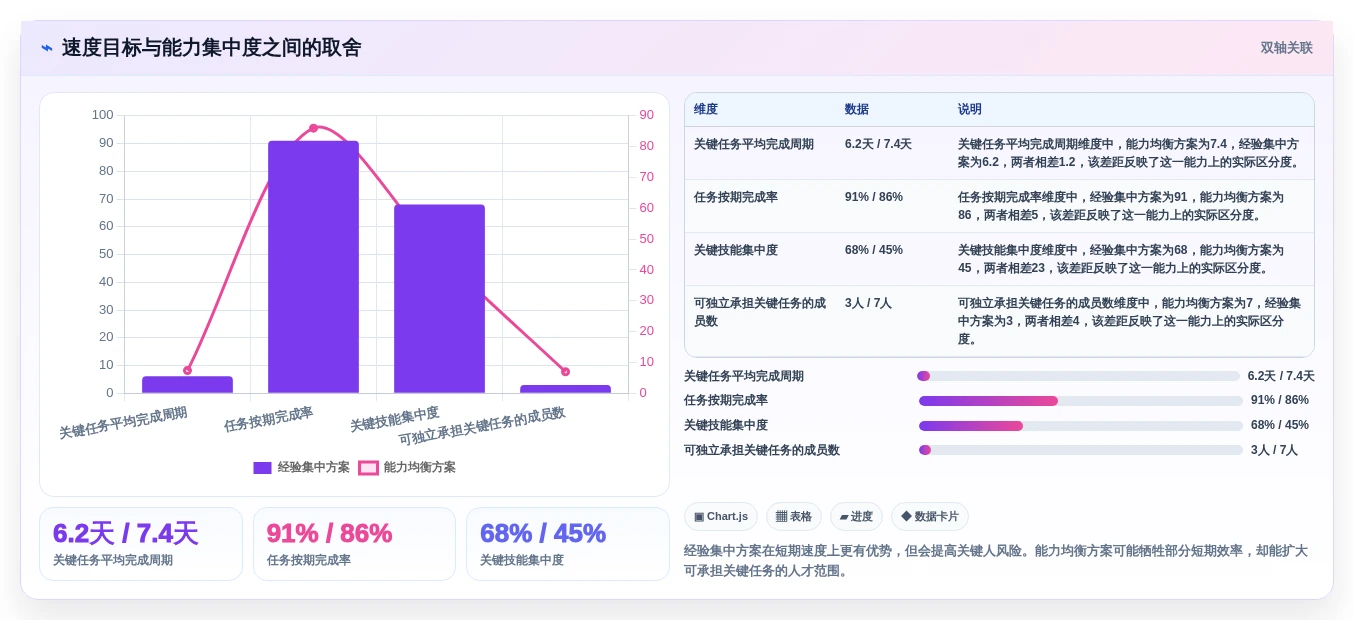Click the progress bar for 可独立承担关键任务的成员数
This screenshot has width=1354, height=620.
tap(1081, 450)
